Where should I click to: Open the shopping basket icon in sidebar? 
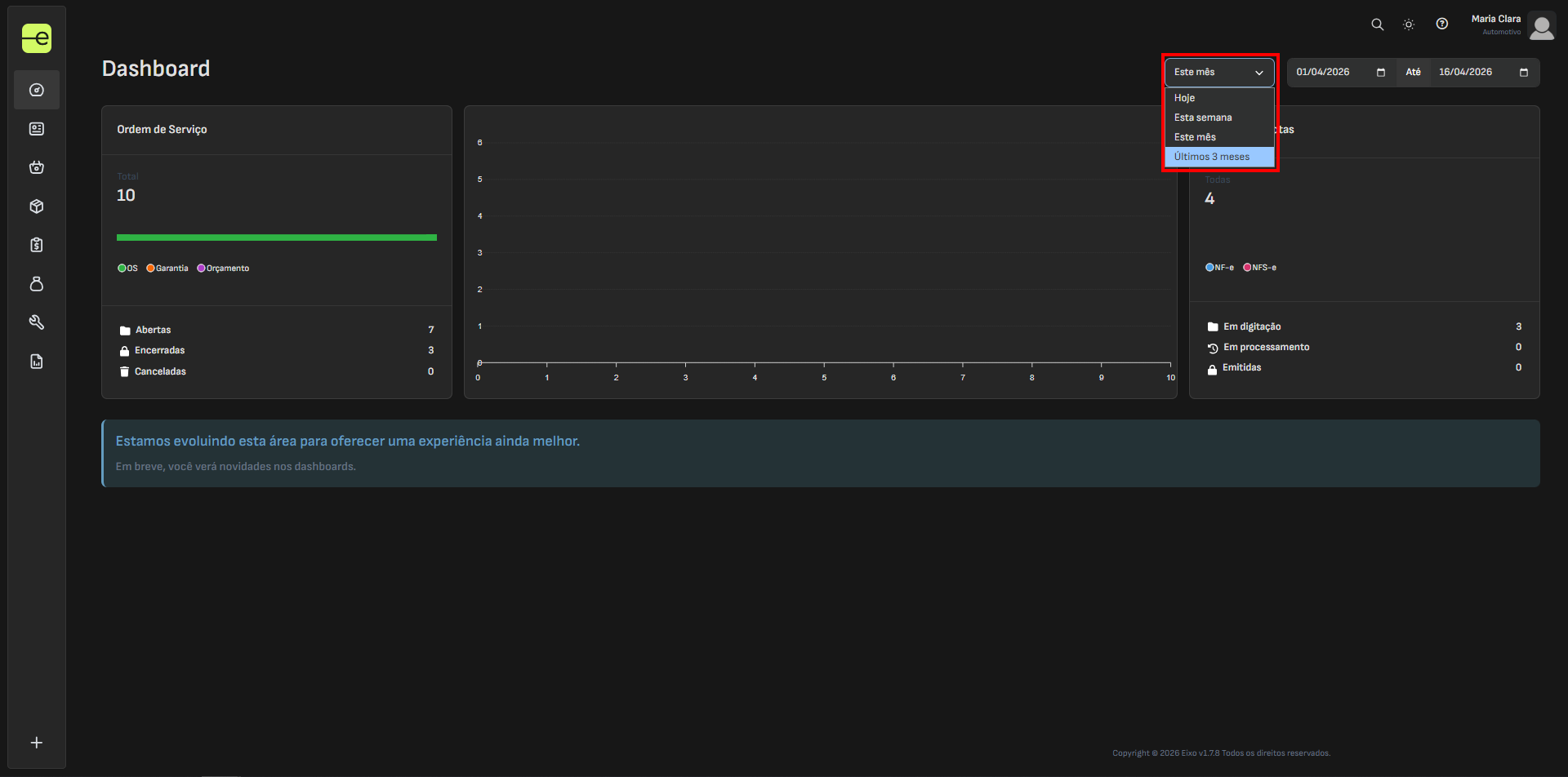click(37, 167)
